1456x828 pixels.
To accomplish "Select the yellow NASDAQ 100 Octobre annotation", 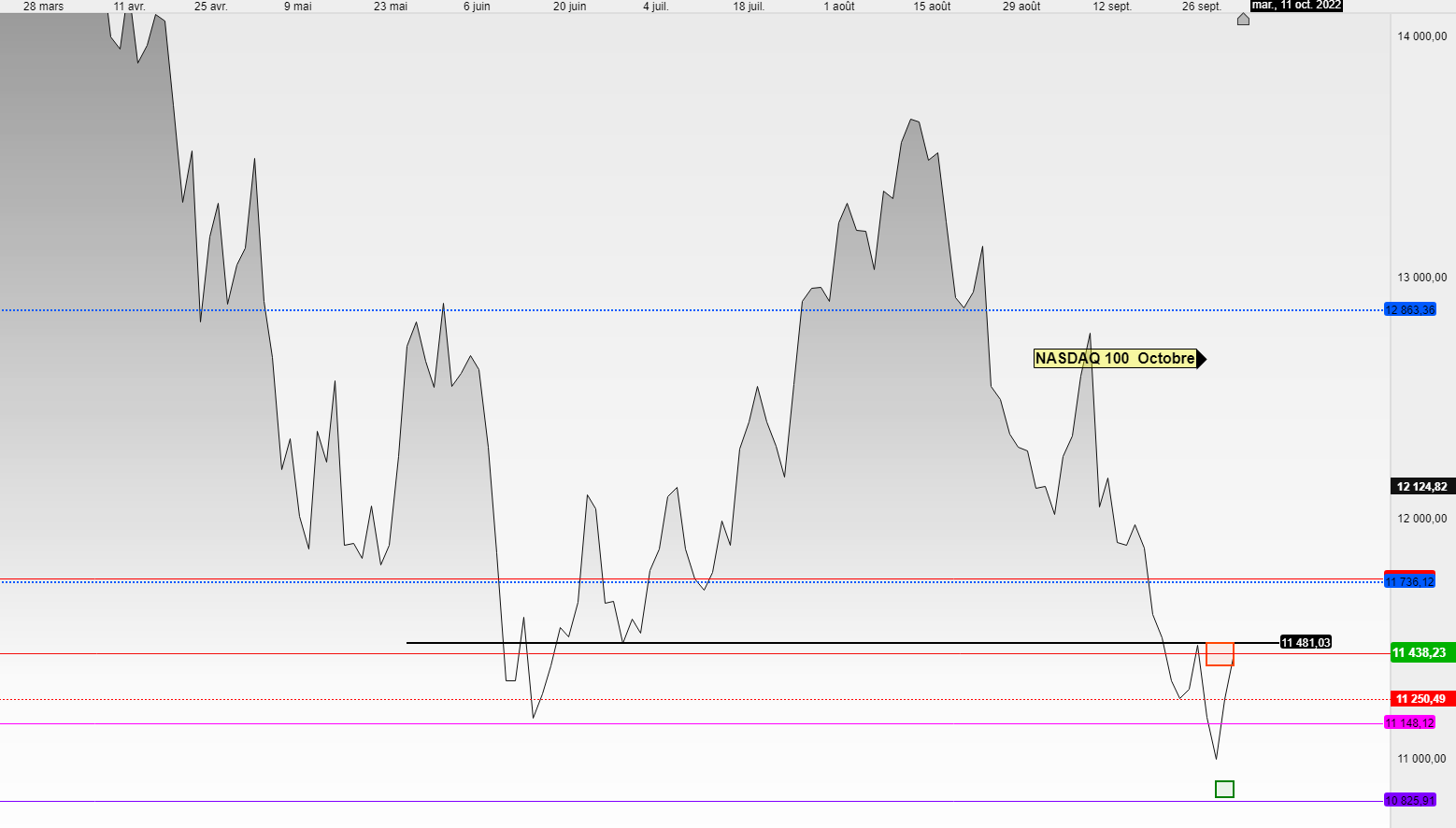I will click(x=1115, y=359).
